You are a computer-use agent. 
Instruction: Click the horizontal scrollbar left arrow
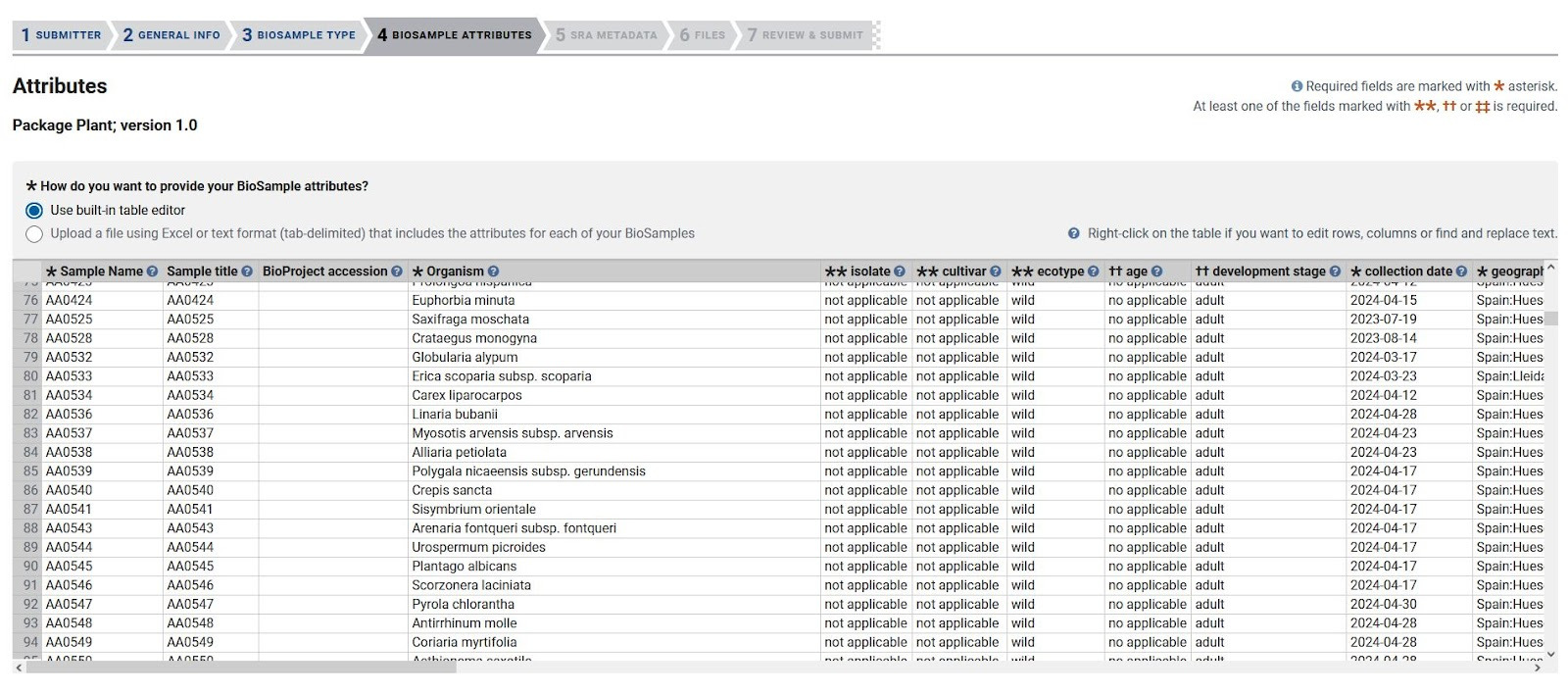[19, 668]
